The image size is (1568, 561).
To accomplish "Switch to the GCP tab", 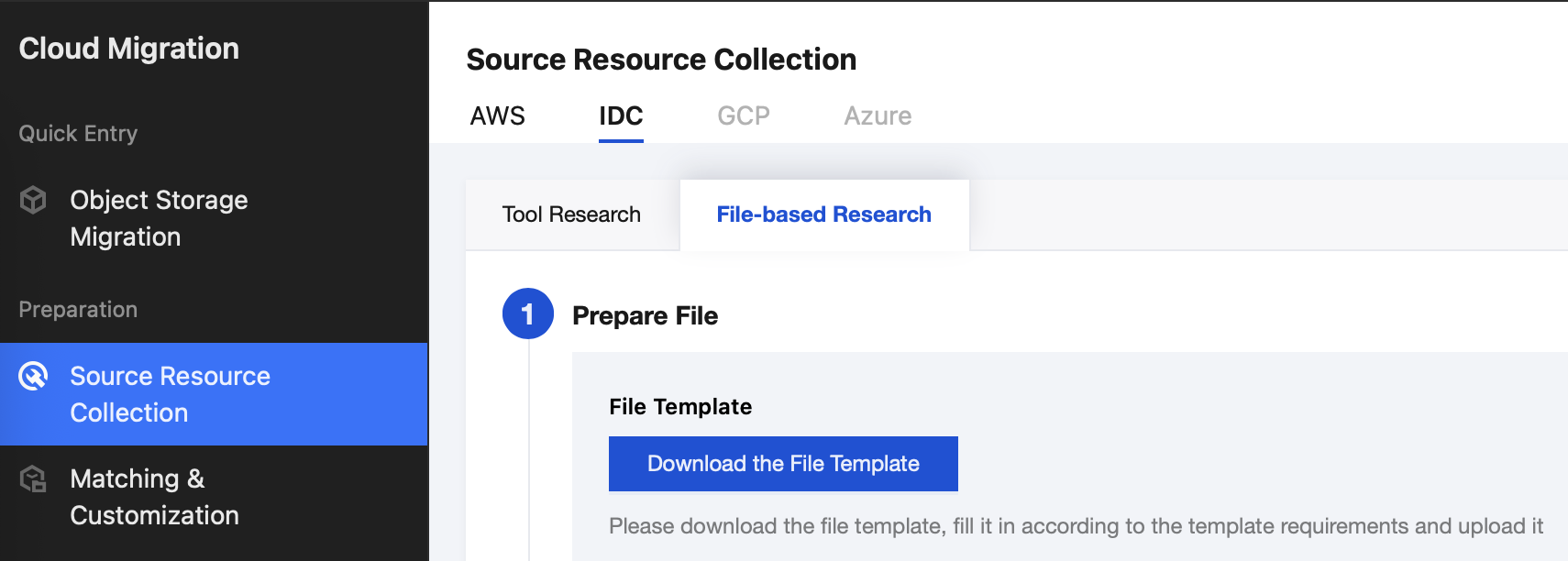I will click(743, 116).
